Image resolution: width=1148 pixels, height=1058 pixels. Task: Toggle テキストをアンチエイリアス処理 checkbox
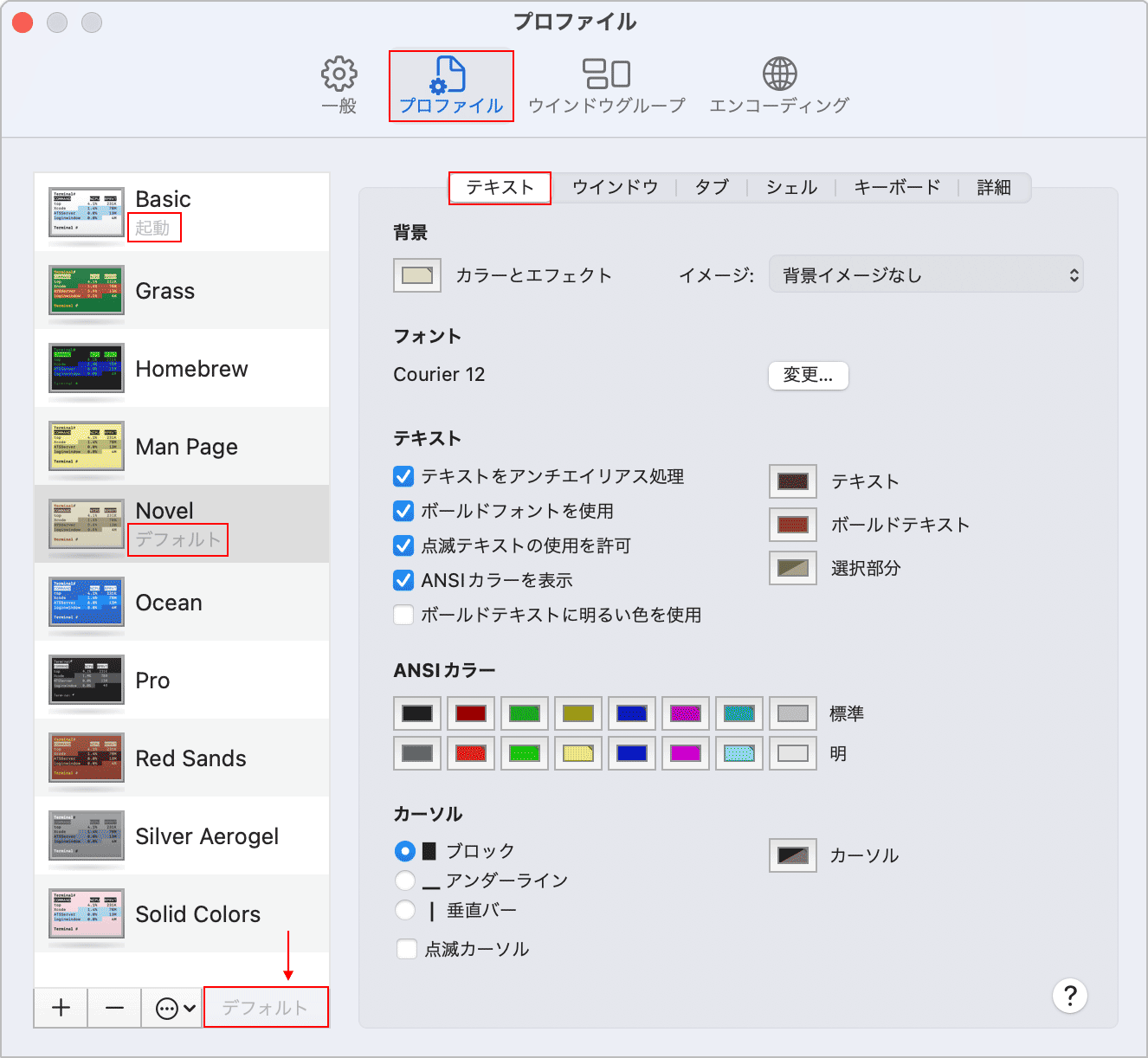[x=403, y=476]
